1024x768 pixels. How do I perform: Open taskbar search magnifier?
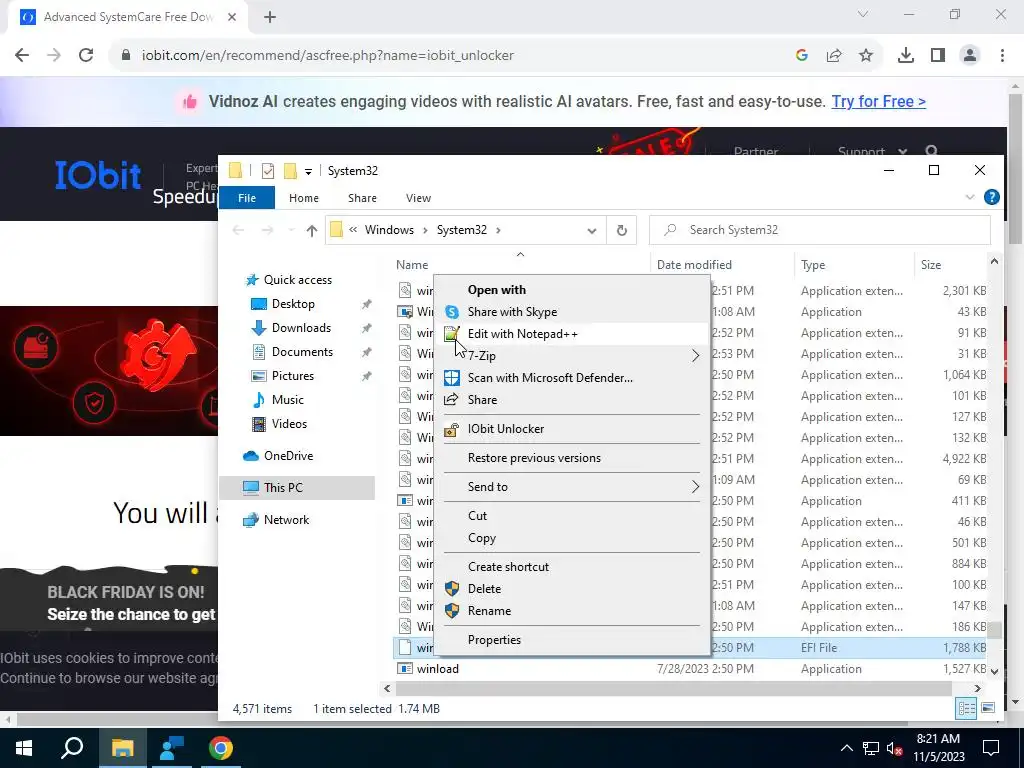72,748
